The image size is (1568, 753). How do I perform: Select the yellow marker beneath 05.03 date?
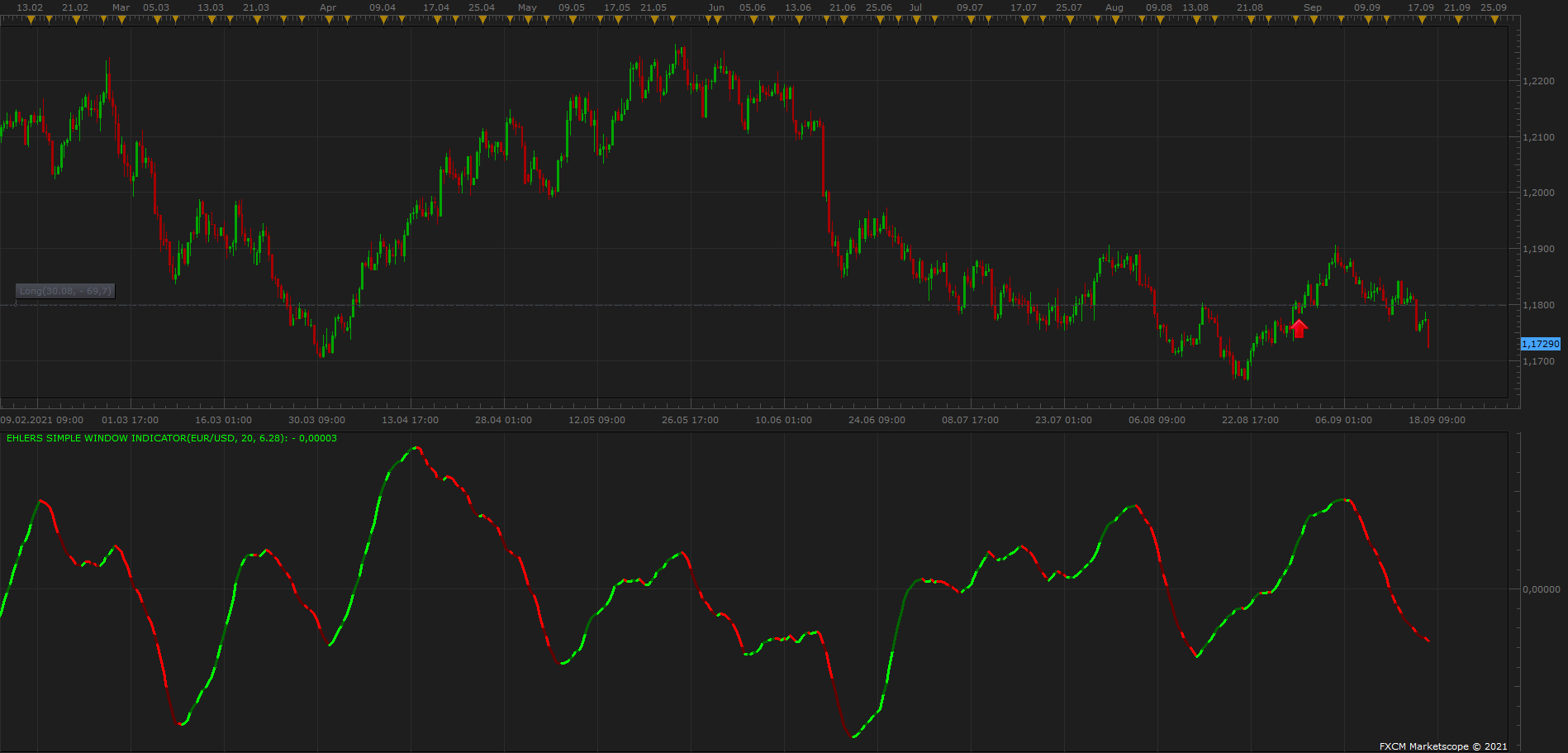coord(157,20)
